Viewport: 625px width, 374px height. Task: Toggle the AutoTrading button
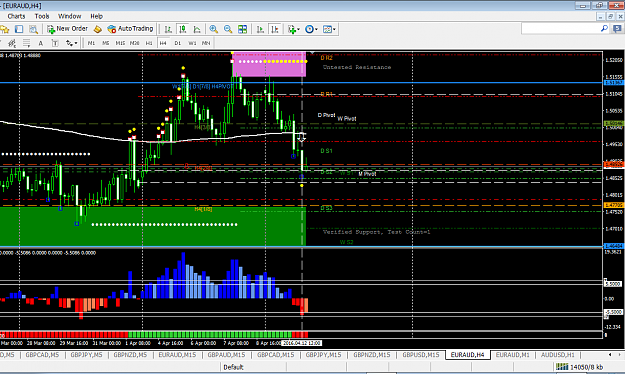coord(130,29)
